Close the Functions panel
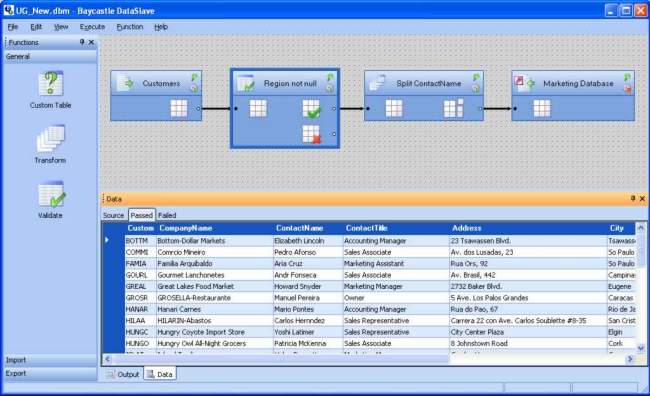 tap(91, 42)
